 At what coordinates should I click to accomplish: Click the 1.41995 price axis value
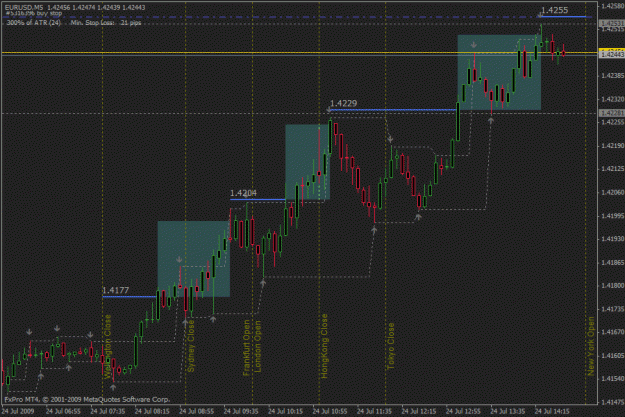click(x=613, y=216)
